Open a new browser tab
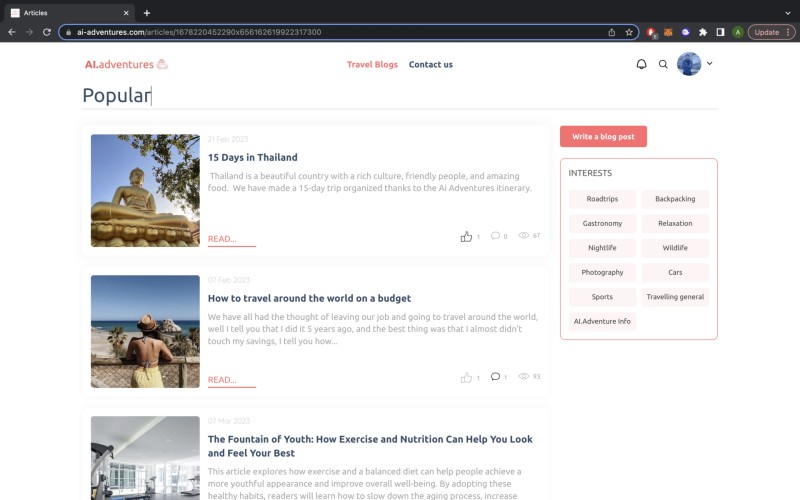This screenshot has width=800, height=500. click(x=147, y=13)
